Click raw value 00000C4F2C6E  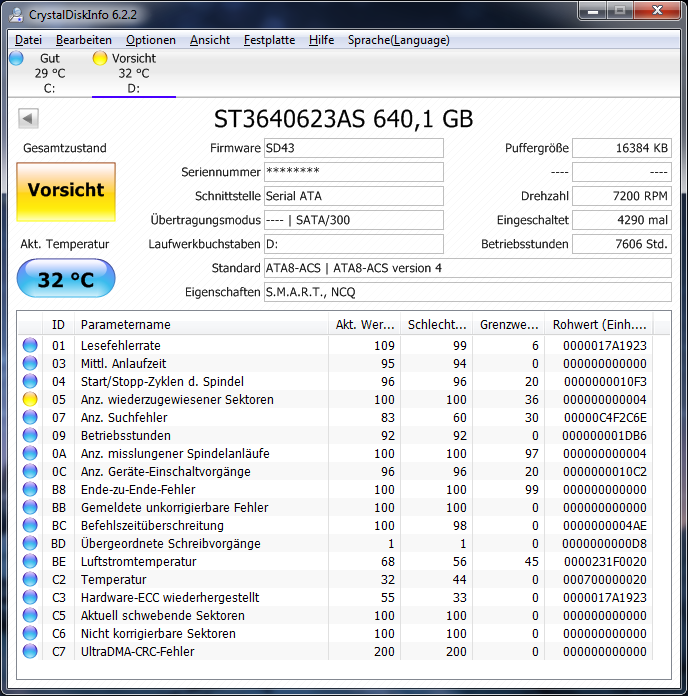point(605,417)
